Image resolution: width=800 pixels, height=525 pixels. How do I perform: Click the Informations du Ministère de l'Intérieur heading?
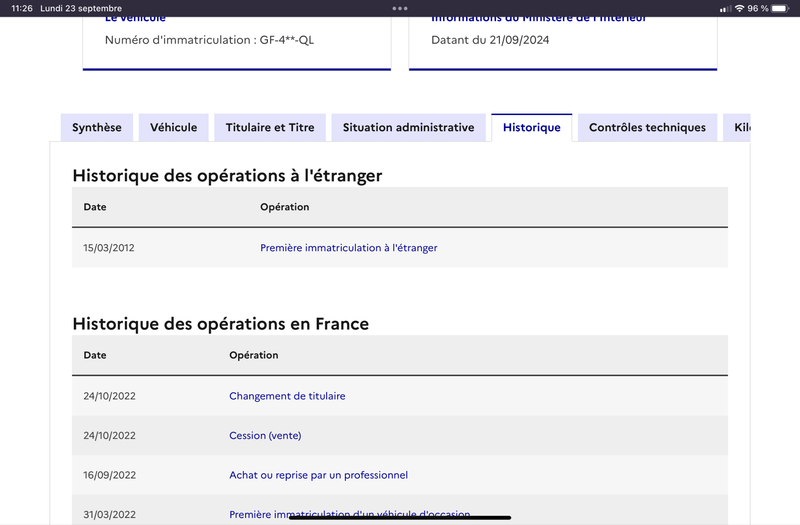coord(538,19)
